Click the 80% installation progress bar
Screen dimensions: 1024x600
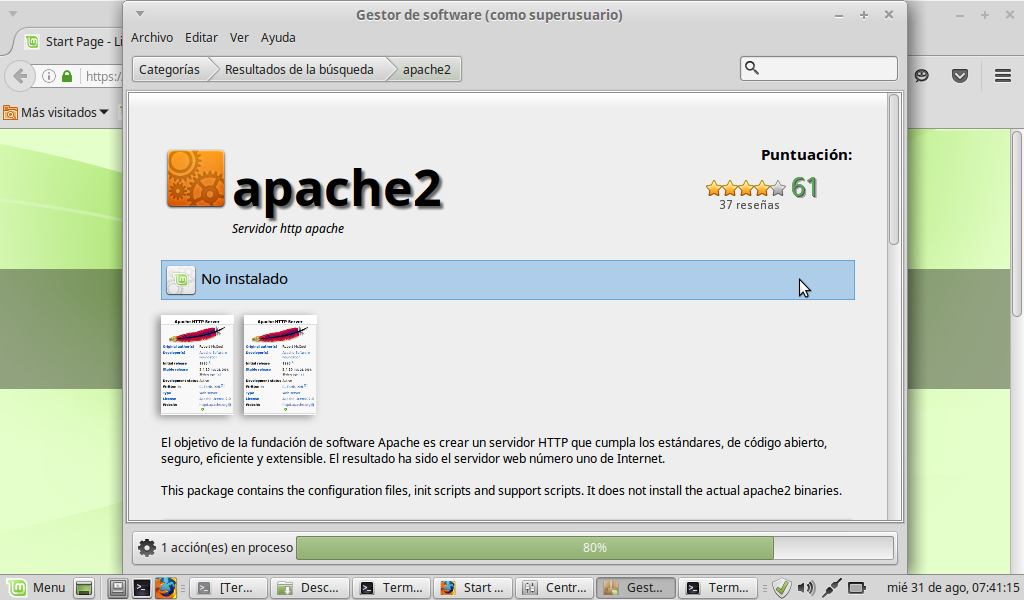(x=594, y=548)
